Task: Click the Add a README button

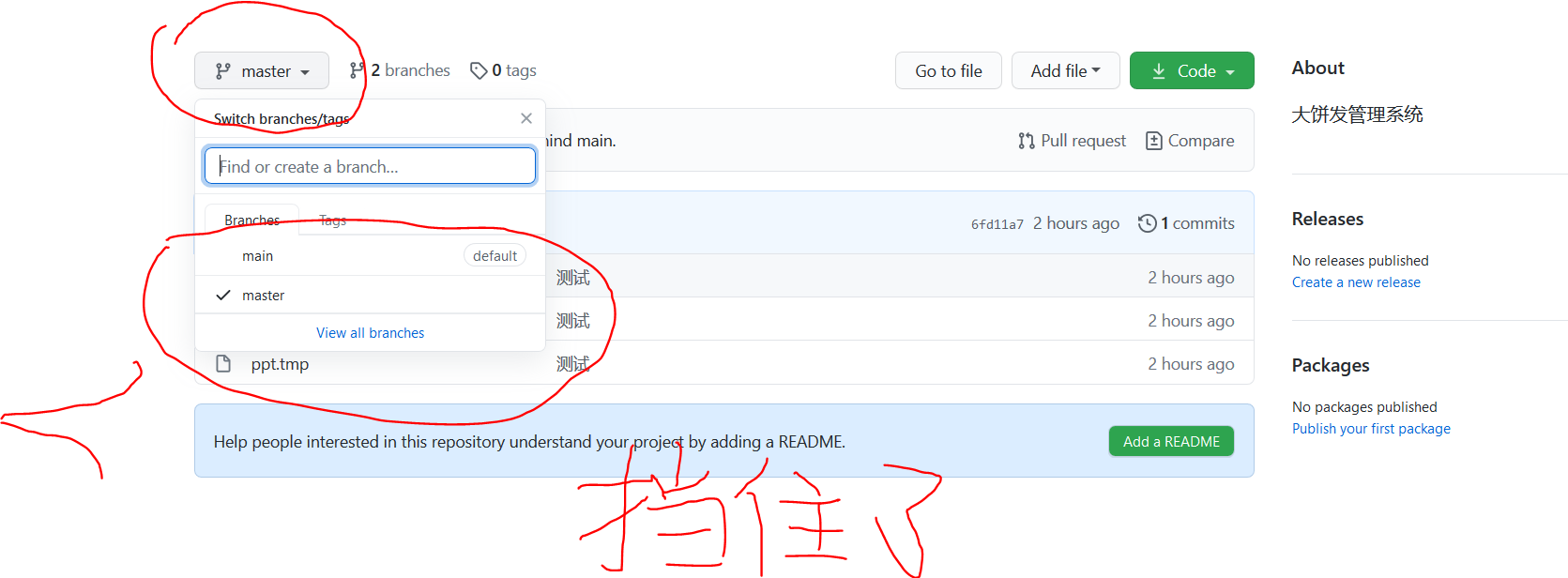Action: tap(1171, 441)
